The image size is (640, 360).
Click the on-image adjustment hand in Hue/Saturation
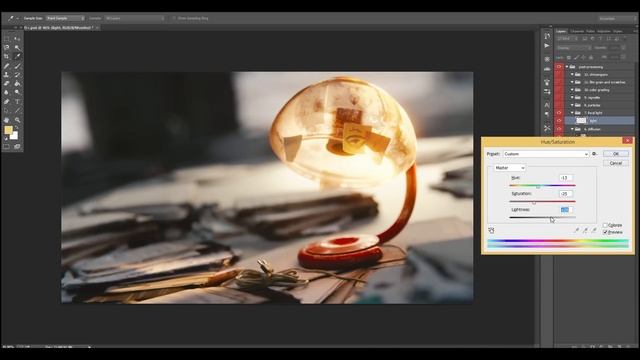tap(491, 230)
